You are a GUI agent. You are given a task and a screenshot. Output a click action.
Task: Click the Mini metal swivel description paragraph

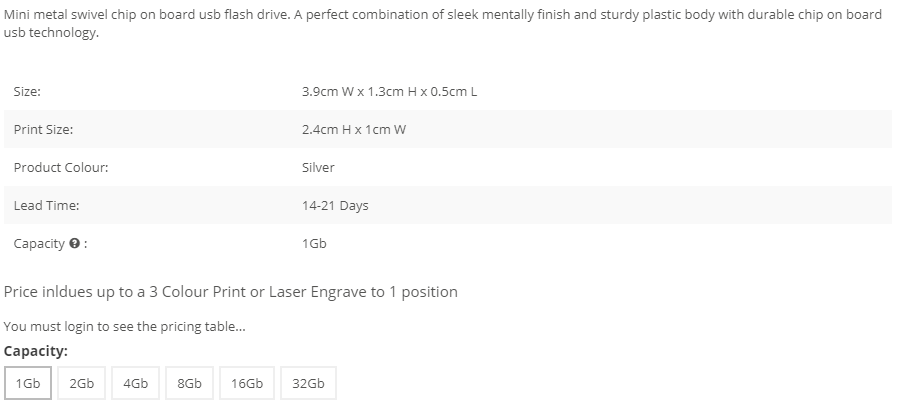[443, 23]
